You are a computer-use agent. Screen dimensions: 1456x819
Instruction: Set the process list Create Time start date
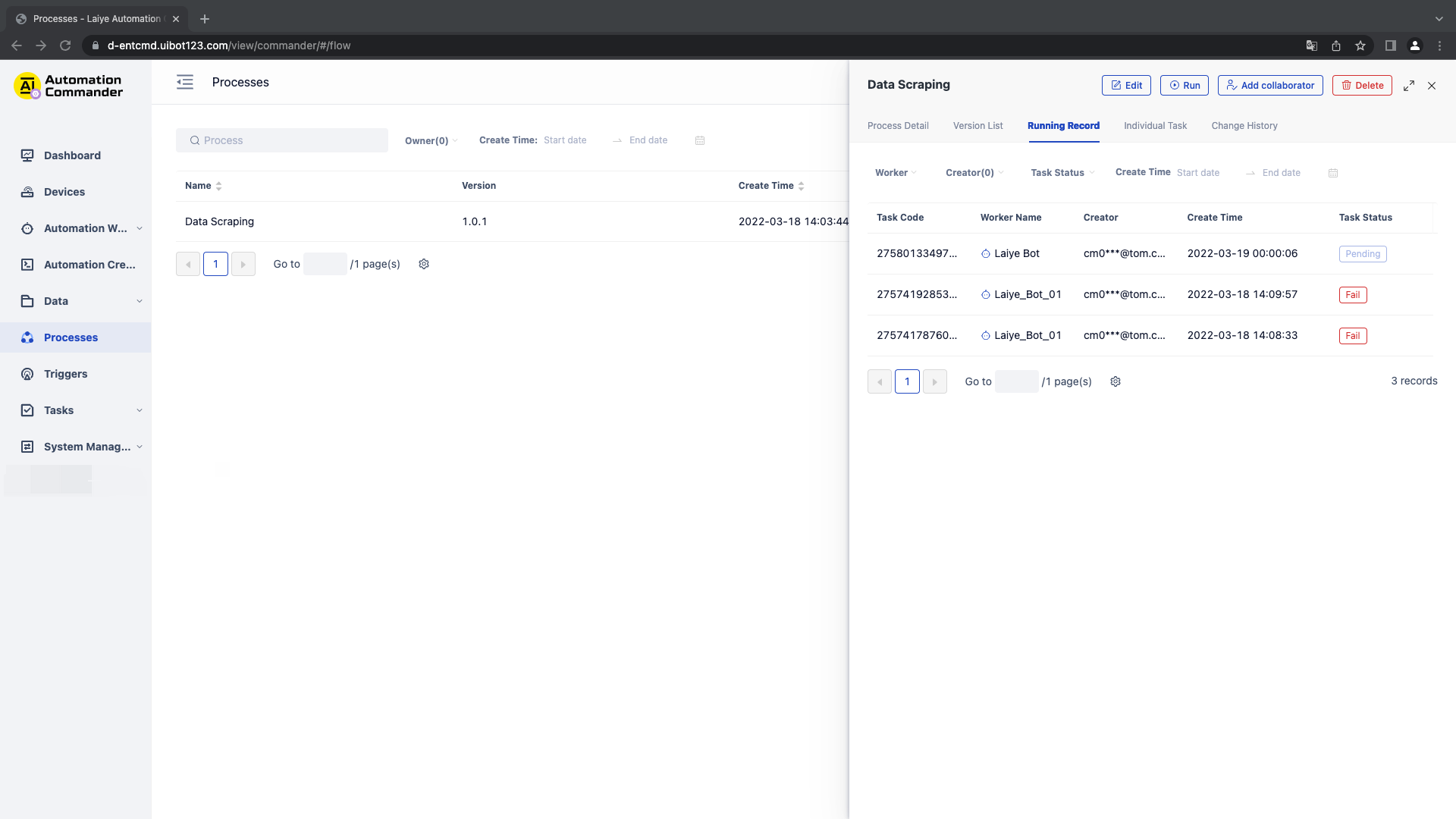click(565, 140)
